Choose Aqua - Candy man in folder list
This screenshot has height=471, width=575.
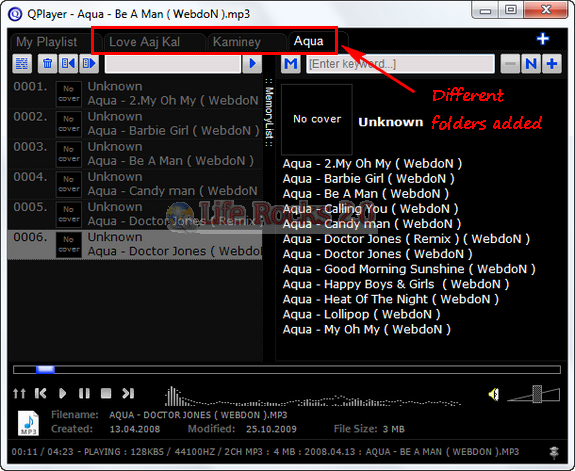[372, 224]
